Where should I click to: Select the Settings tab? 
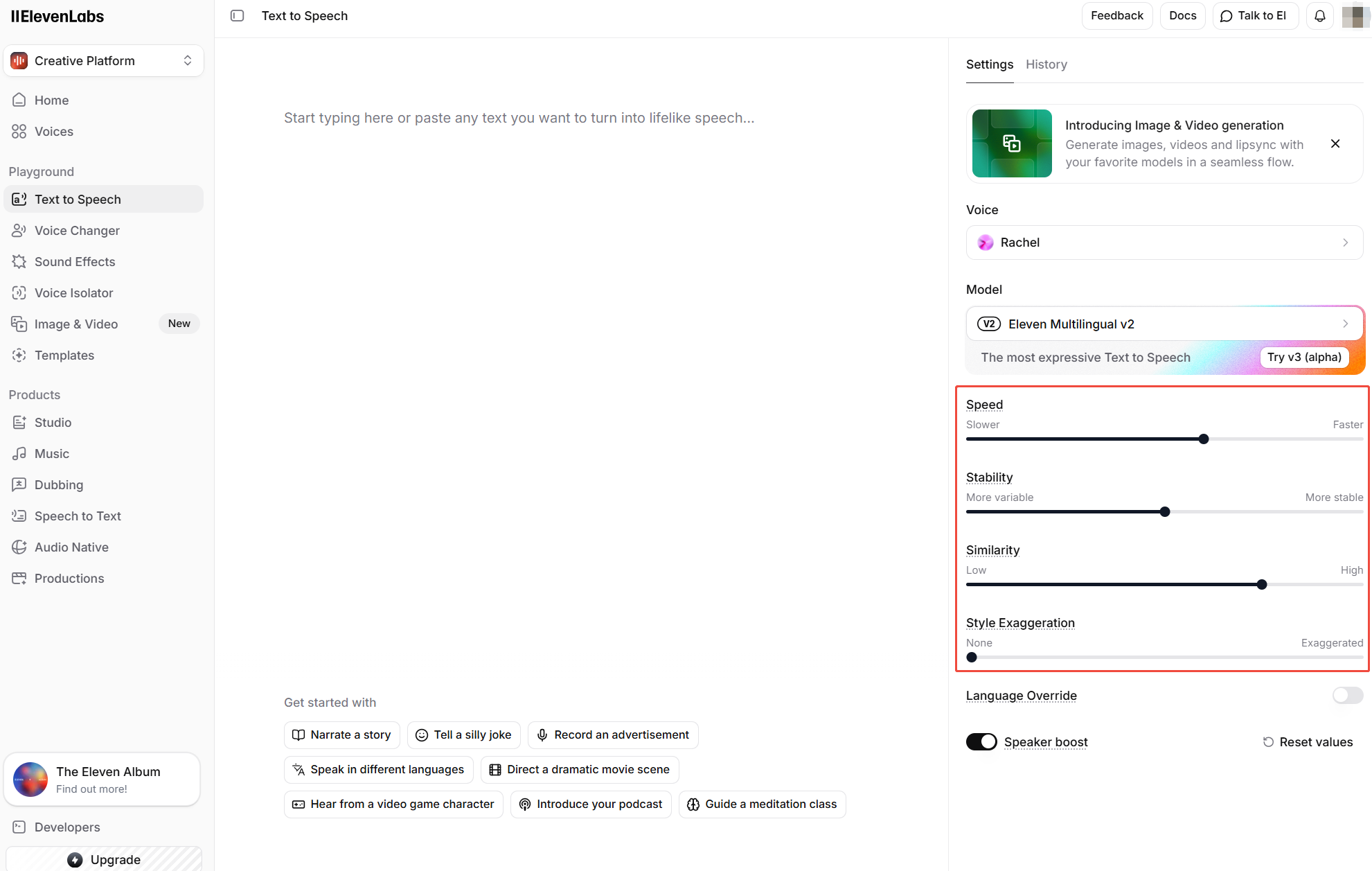pyautogui.click(x=989, y=64)
